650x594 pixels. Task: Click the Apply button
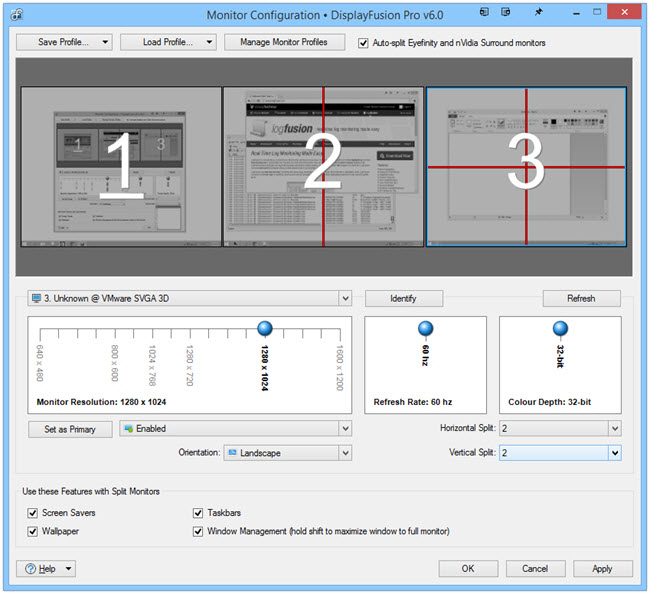click(x=603, y=568)
